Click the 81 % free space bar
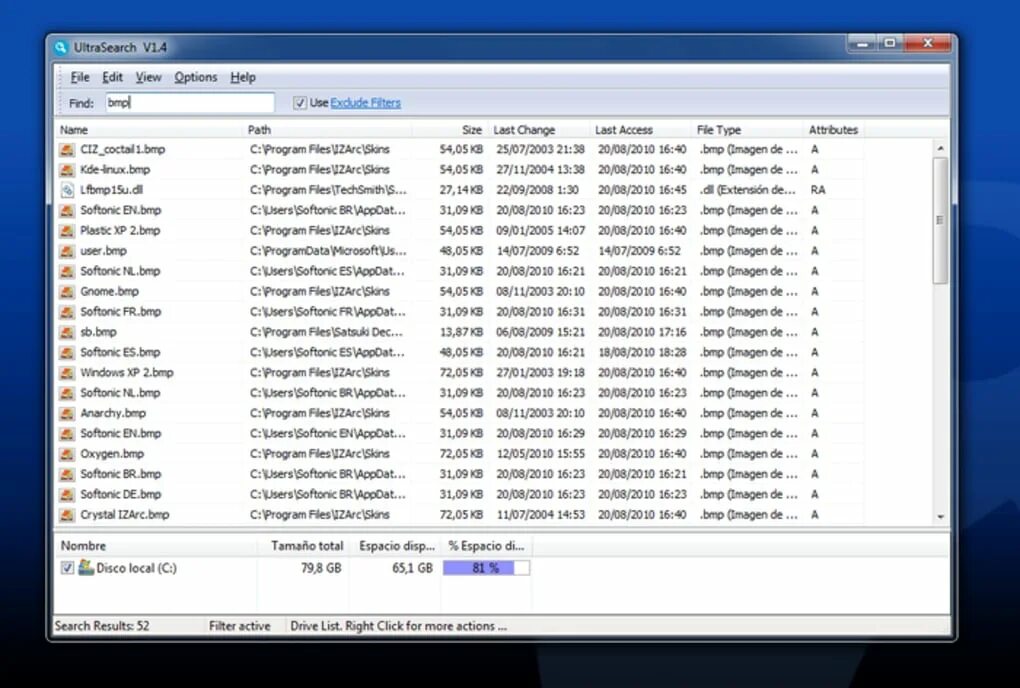Image resolution: width=1020 pixels, height=688 pixels. (x=487, y=568)
